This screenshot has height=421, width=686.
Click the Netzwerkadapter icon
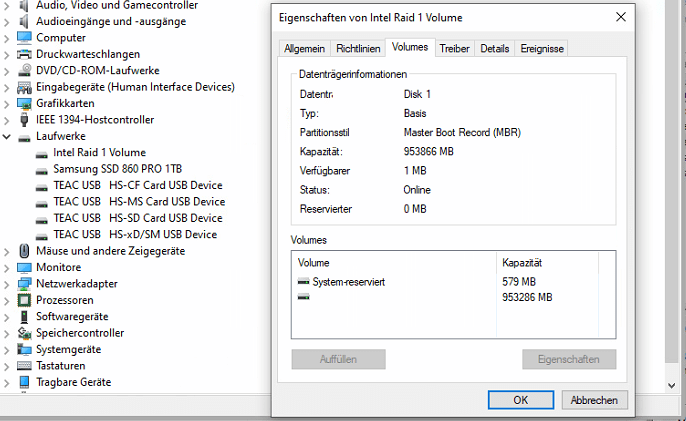pyautogui.click(x=24, y=284)
